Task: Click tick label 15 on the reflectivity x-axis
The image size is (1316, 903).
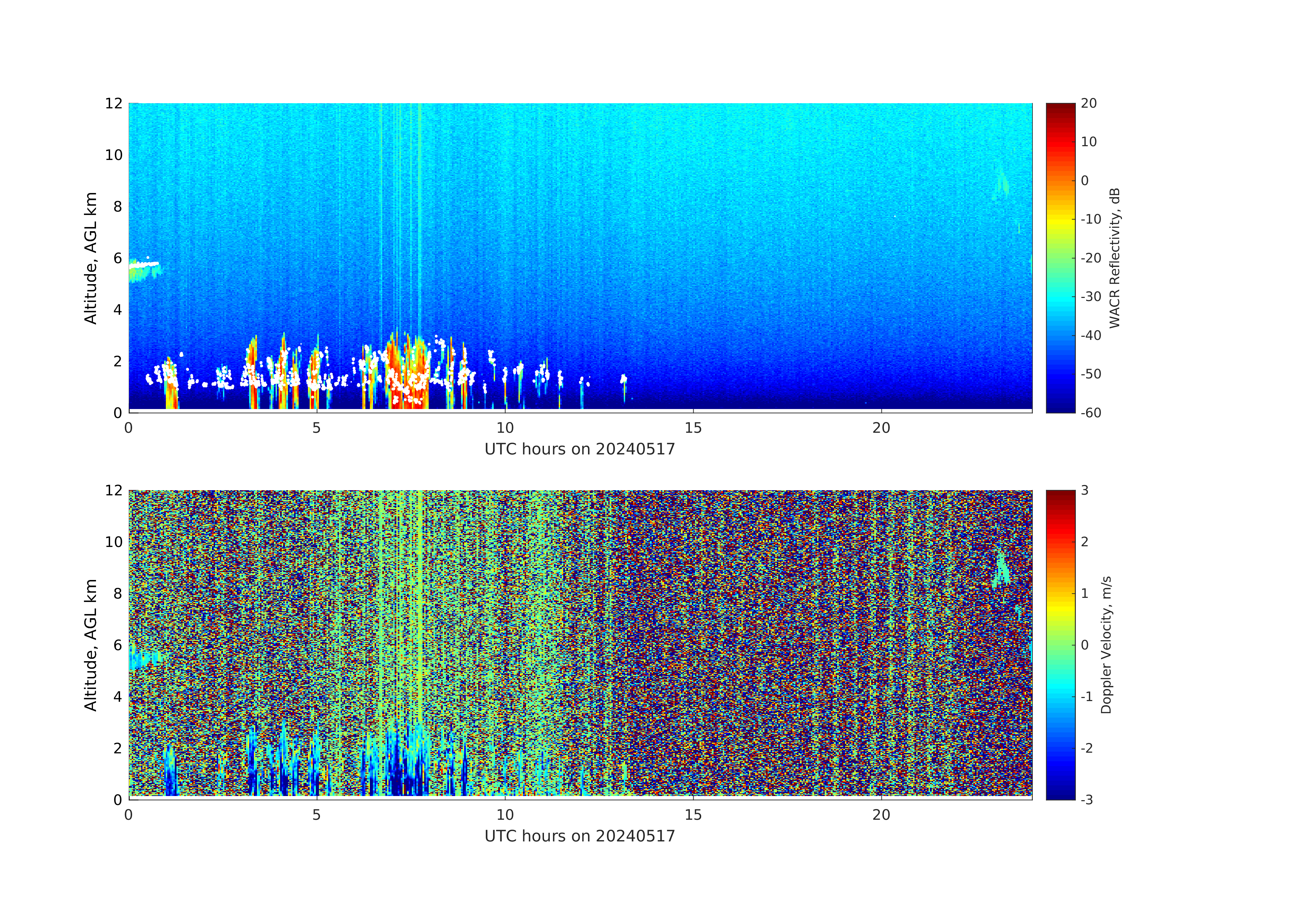Action: click(x=693, y=429)
